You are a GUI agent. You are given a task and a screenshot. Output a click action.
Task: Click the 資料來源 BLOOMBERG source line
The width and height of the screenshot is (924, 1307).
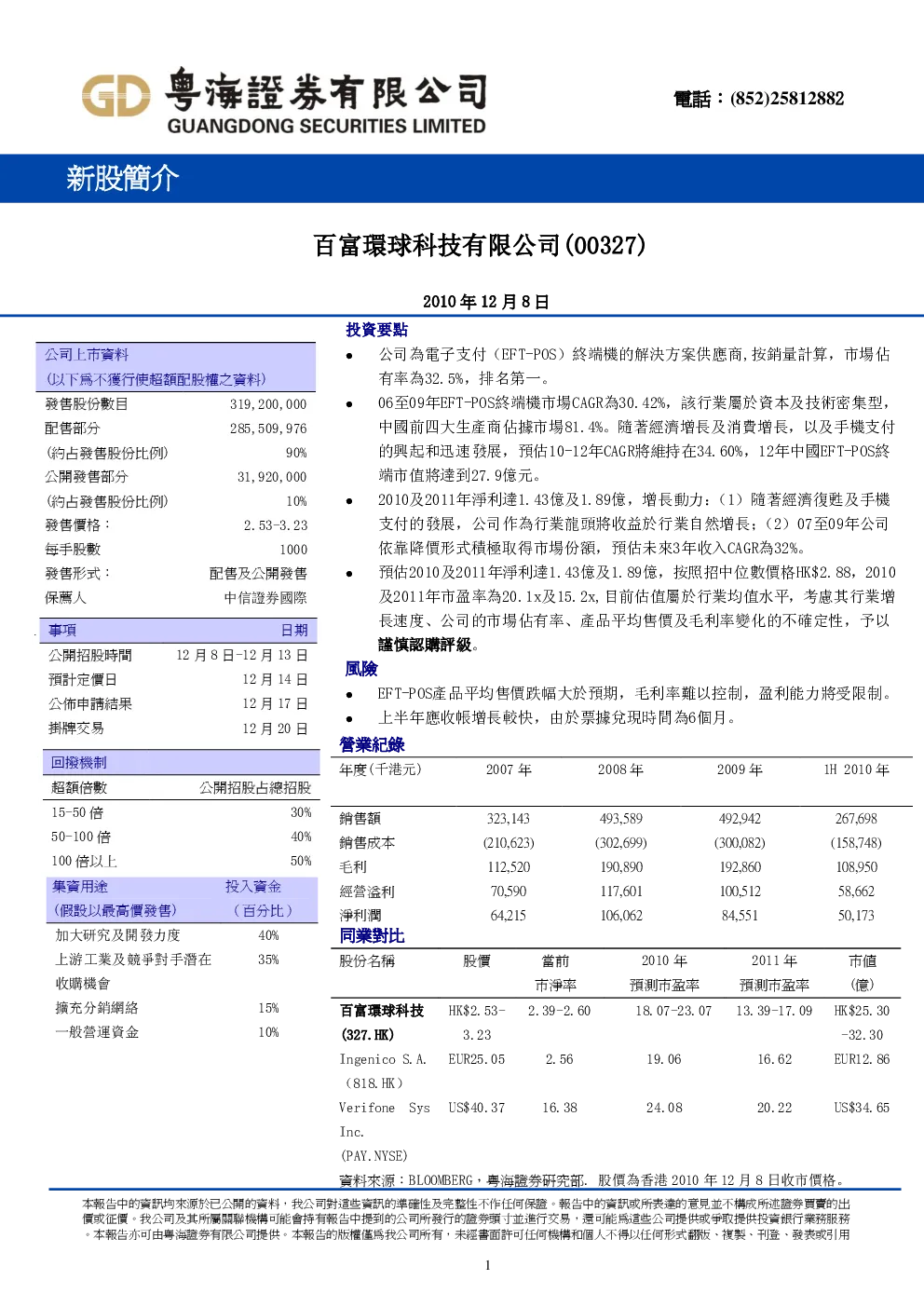point(592,1180)
